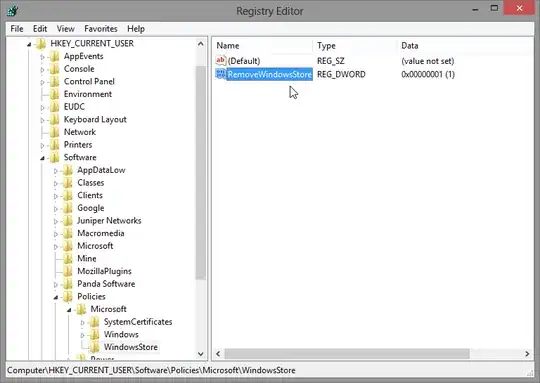Select the Clients folder icon
This screenshot has width=540, height=383.
click(x=68, y=195)
